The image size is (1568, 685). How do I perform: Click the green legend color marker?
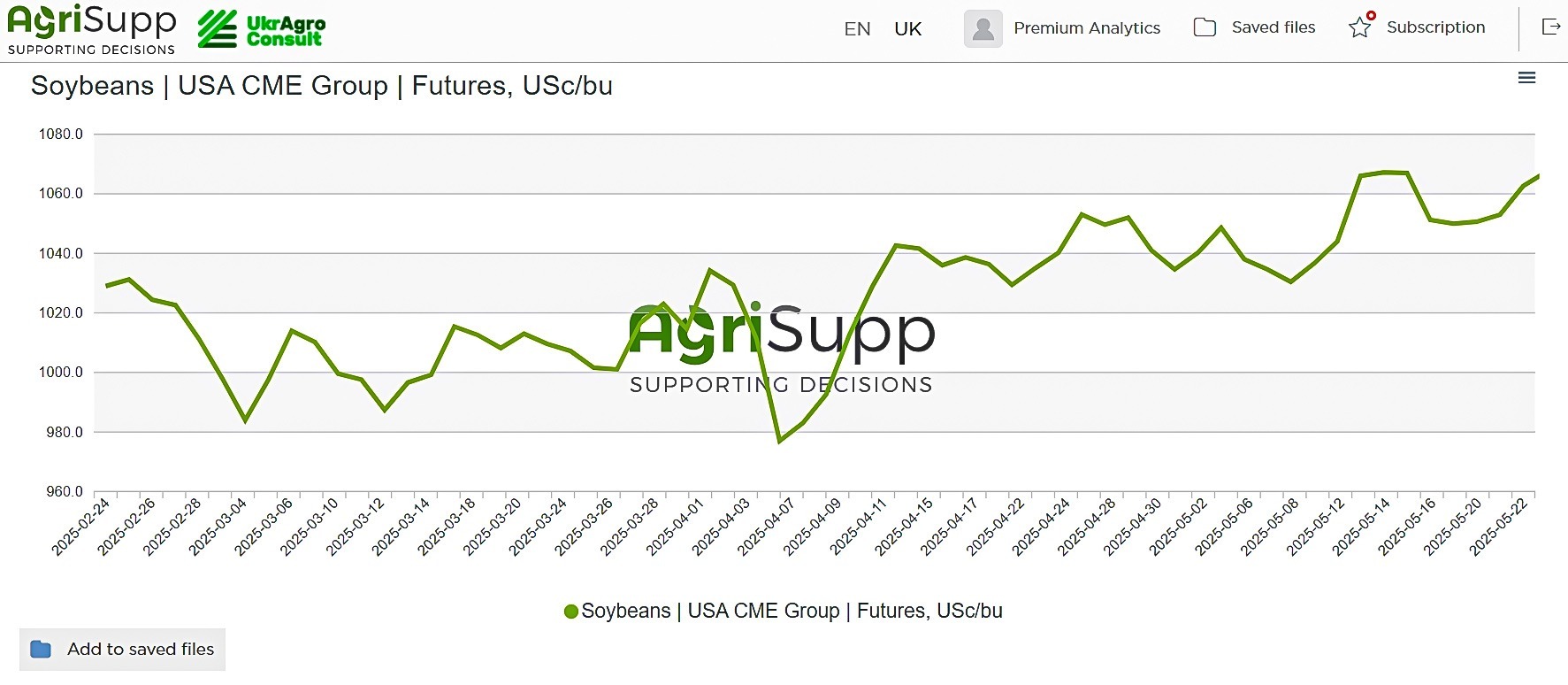click(571, 612)
